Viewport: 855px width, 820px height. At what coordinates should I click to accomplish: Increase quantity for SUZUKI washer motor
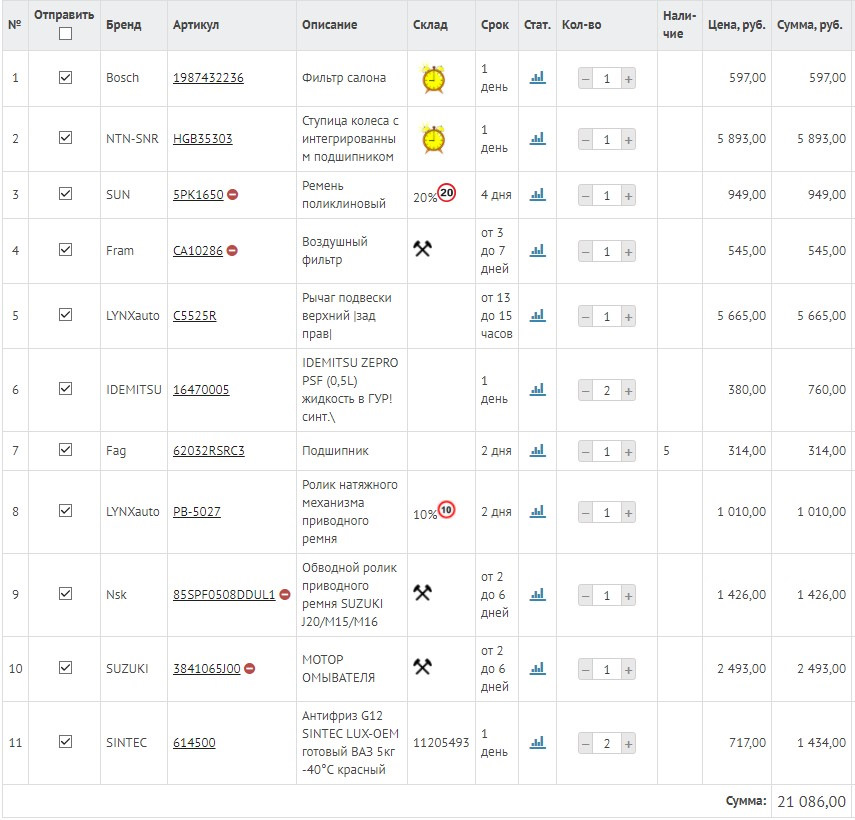tap(628, 670)
